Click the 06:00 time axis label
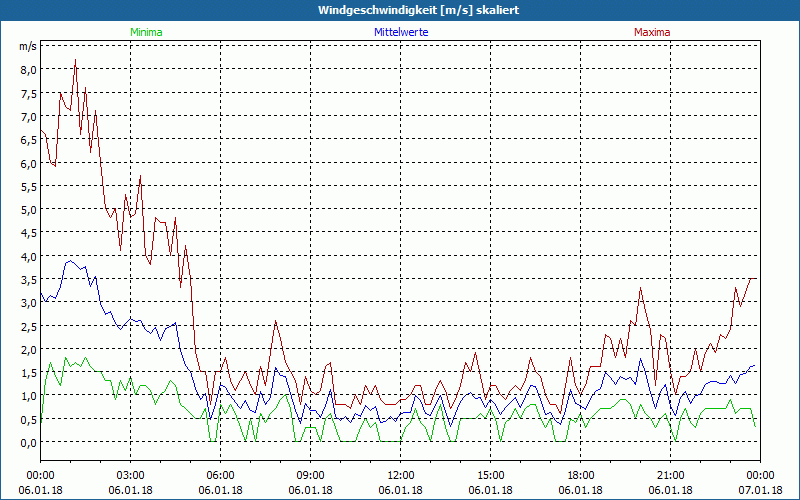800x500 pixels. point(220,476)
